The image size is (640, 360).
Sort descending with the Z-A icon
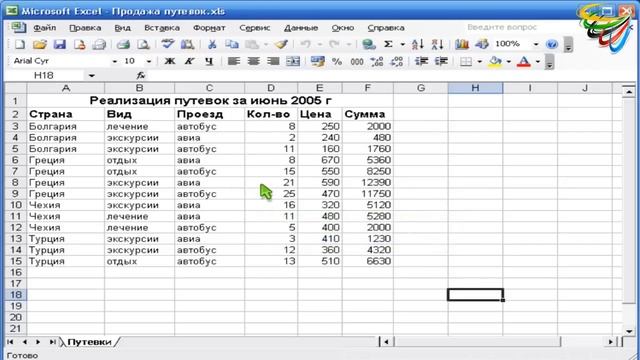pyautogui.click(x=437, y=44)
